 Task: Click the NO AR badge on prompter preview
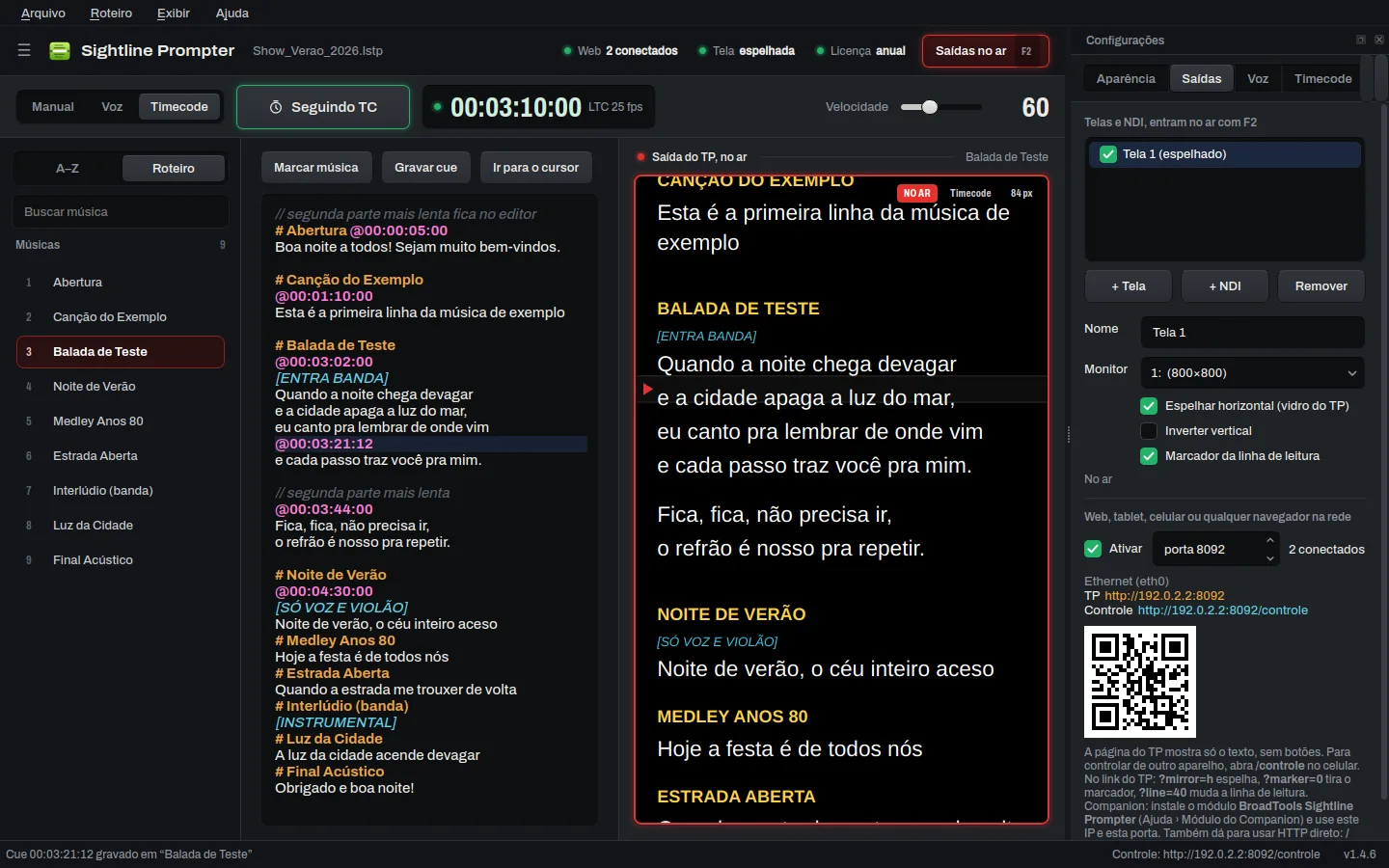point(916,193)
